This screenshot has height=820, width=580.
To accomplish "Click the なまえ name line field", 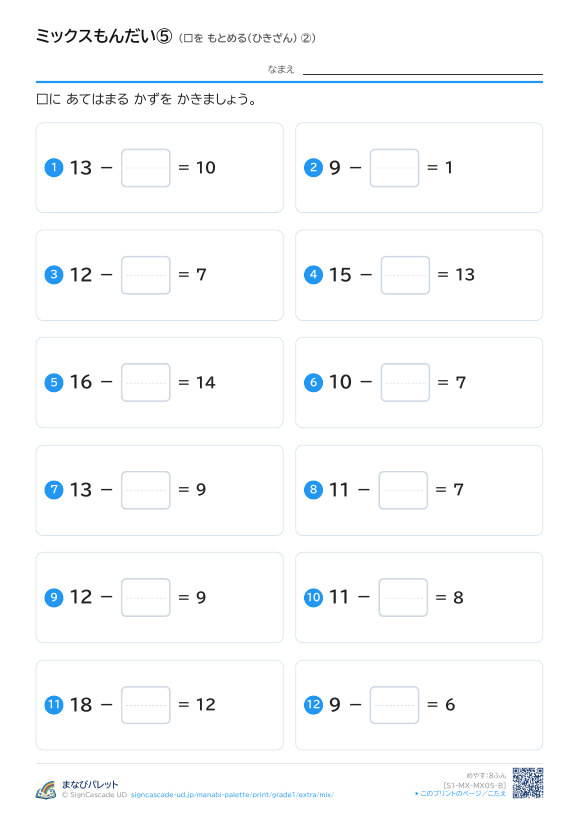I will point(423,69).
